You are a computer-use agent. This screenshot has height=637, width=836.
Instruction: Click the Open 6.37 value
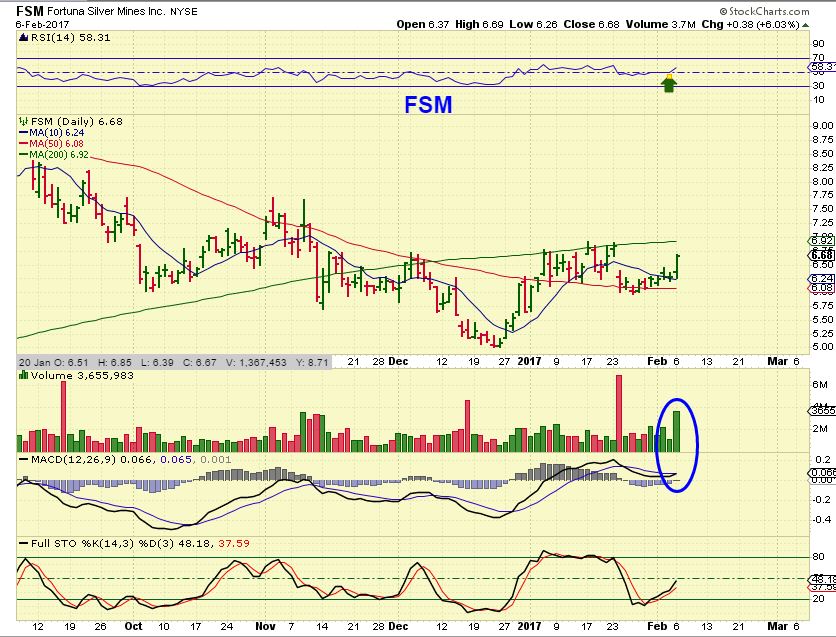(x=423, y=25)
